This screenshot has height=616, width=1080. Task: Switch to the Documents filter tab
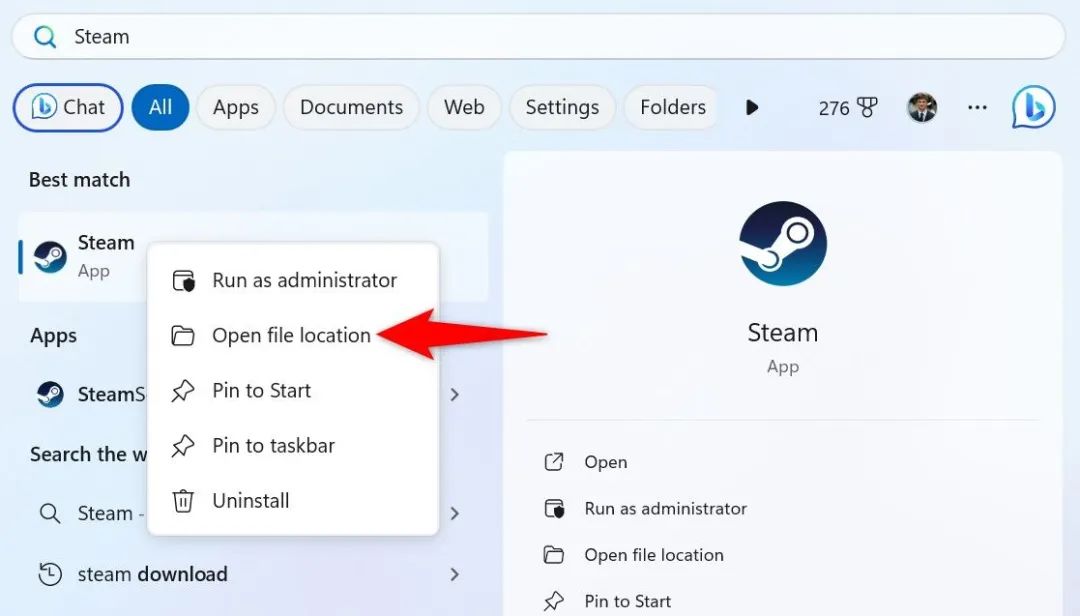coord(351,107)
